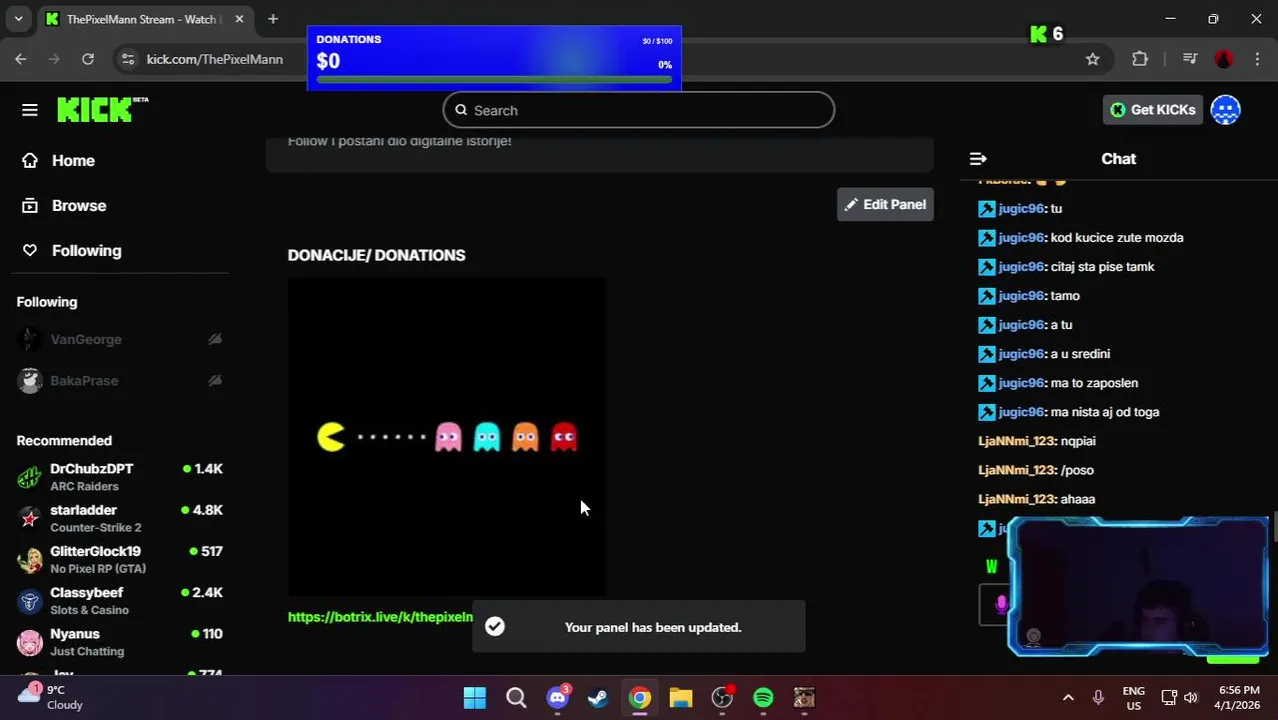
Task: Click the Get KICKs button
Action: 1152,110
